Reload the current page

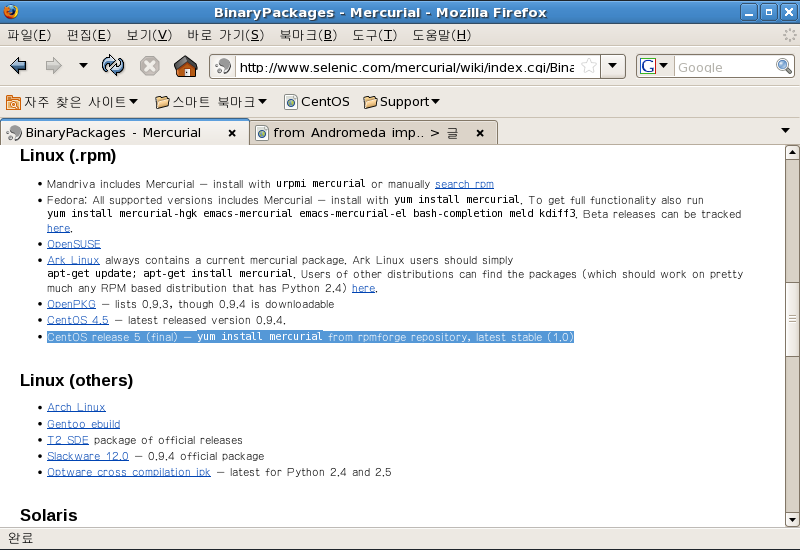tap(113, 65)
